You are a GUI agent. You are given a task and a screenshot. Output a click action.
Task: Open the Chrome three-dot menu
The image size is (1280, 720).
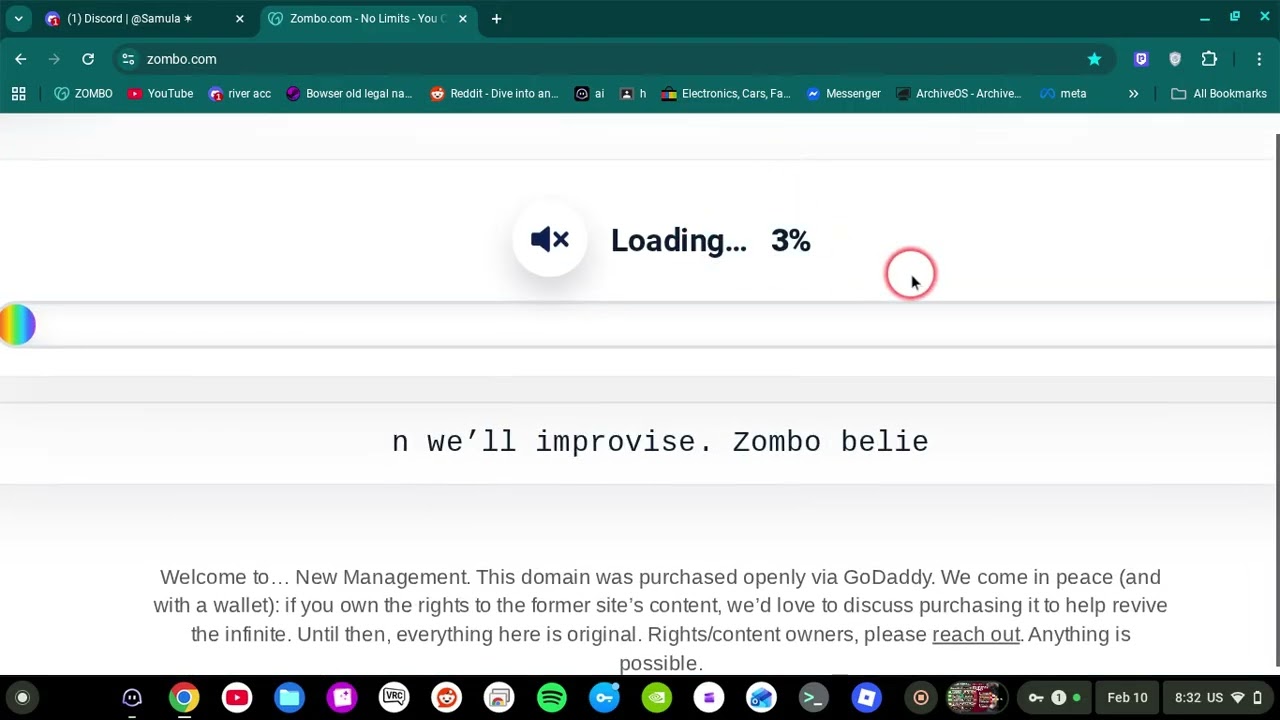tap(1259, 59)
